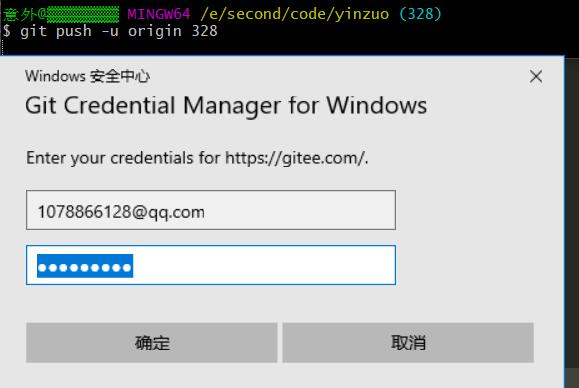
Task: Click the empty area right of the password field
Action: pyautogui.click(x=463, y=265)
